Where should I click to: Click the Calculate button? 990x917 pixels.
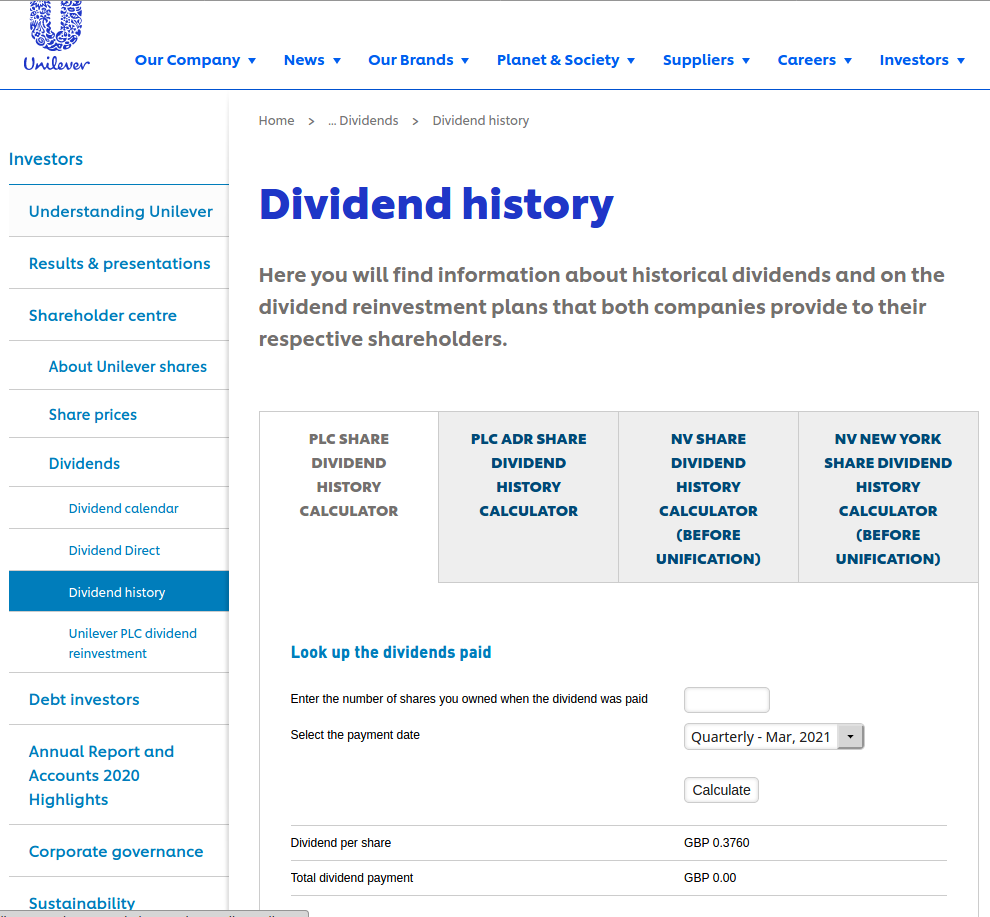point(721,790)
